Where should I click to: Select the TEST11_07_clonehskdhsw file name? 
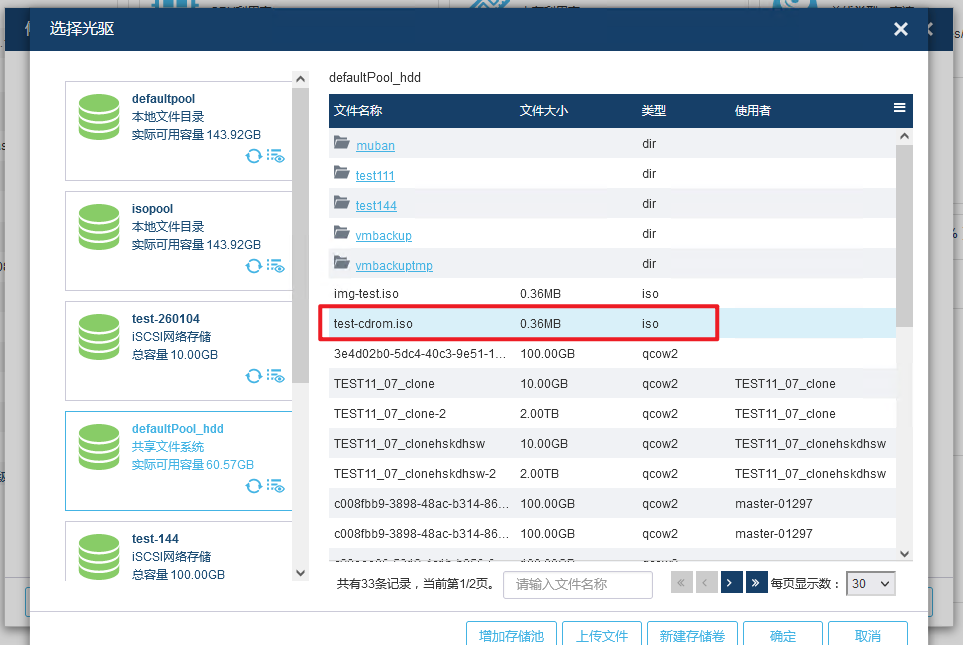(x=409, y=444)
